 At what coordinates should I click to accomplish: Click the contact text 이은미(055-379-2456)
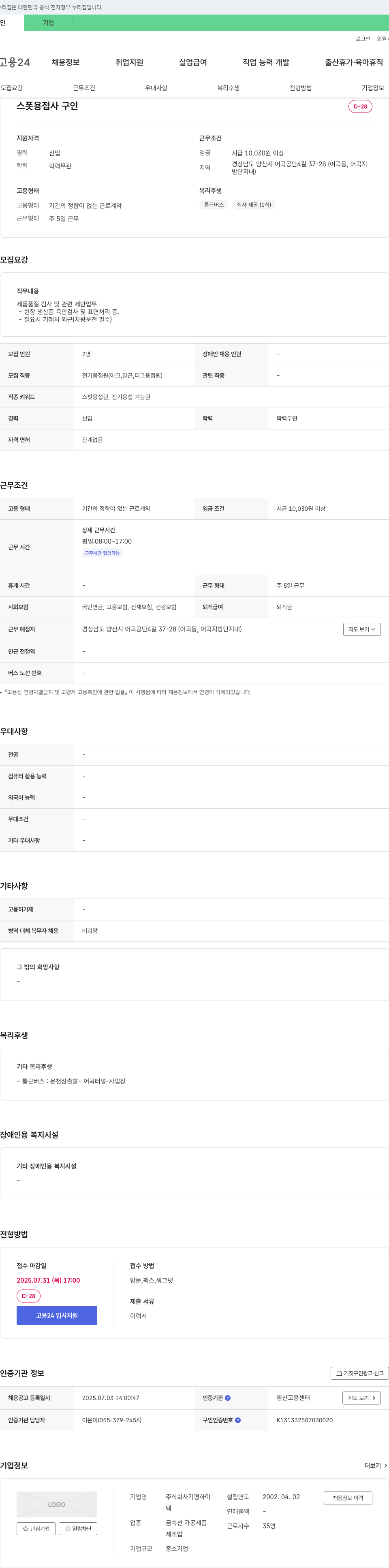111,1420
